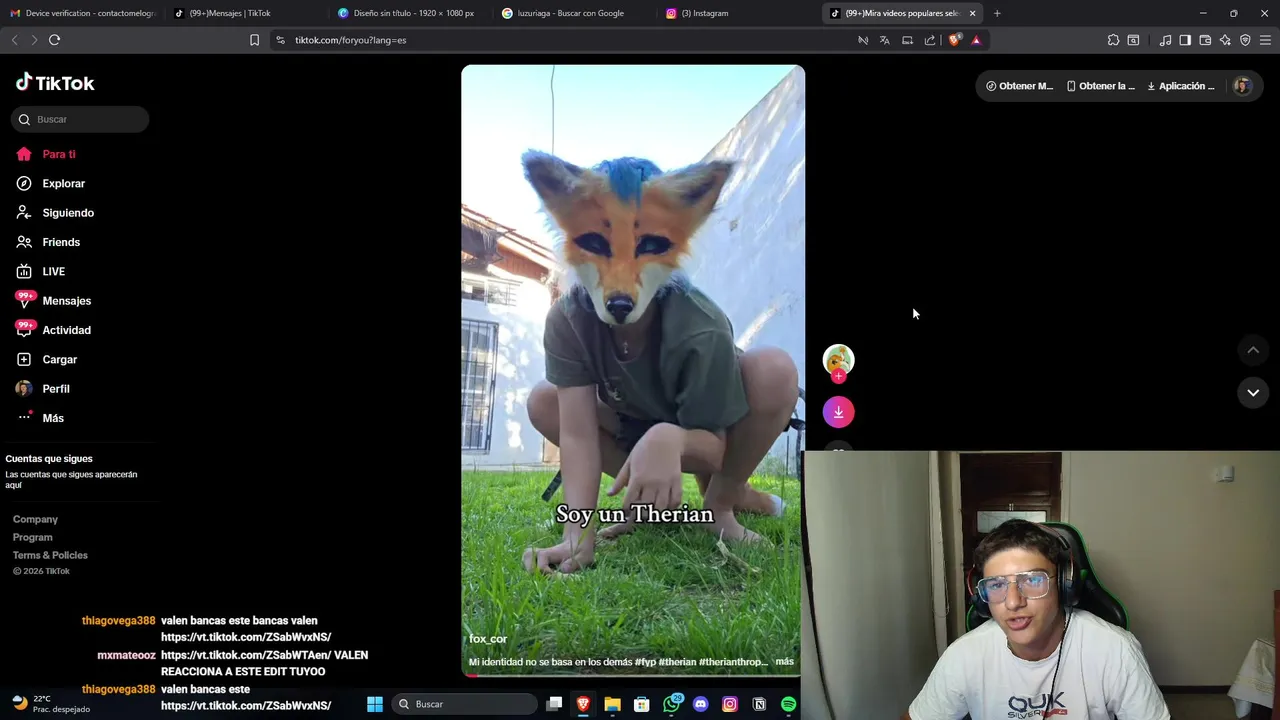The height and width of the screenshot is (720, 1280).
Task: Expand the Company footer section
Action: coord(35,519)
